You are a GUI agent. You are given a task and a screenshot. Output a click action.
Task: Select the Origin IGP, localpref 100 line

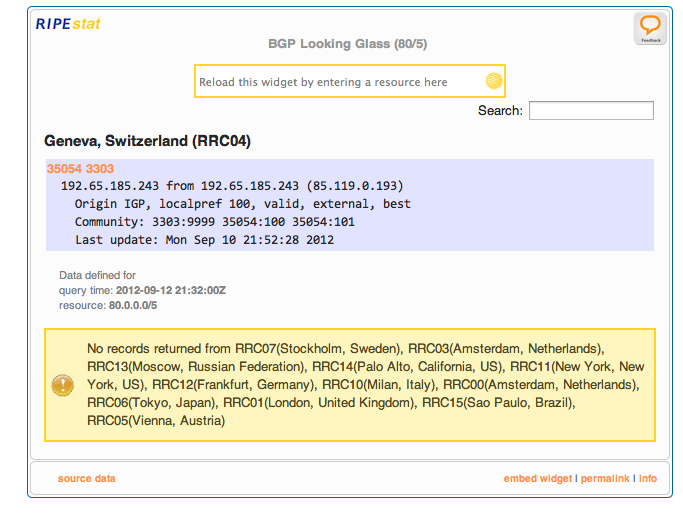242,204
